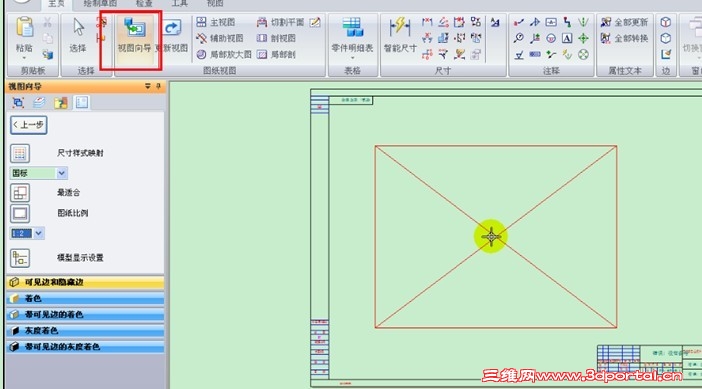Select 着色 shaded display mode

click(x=85, y=298)
